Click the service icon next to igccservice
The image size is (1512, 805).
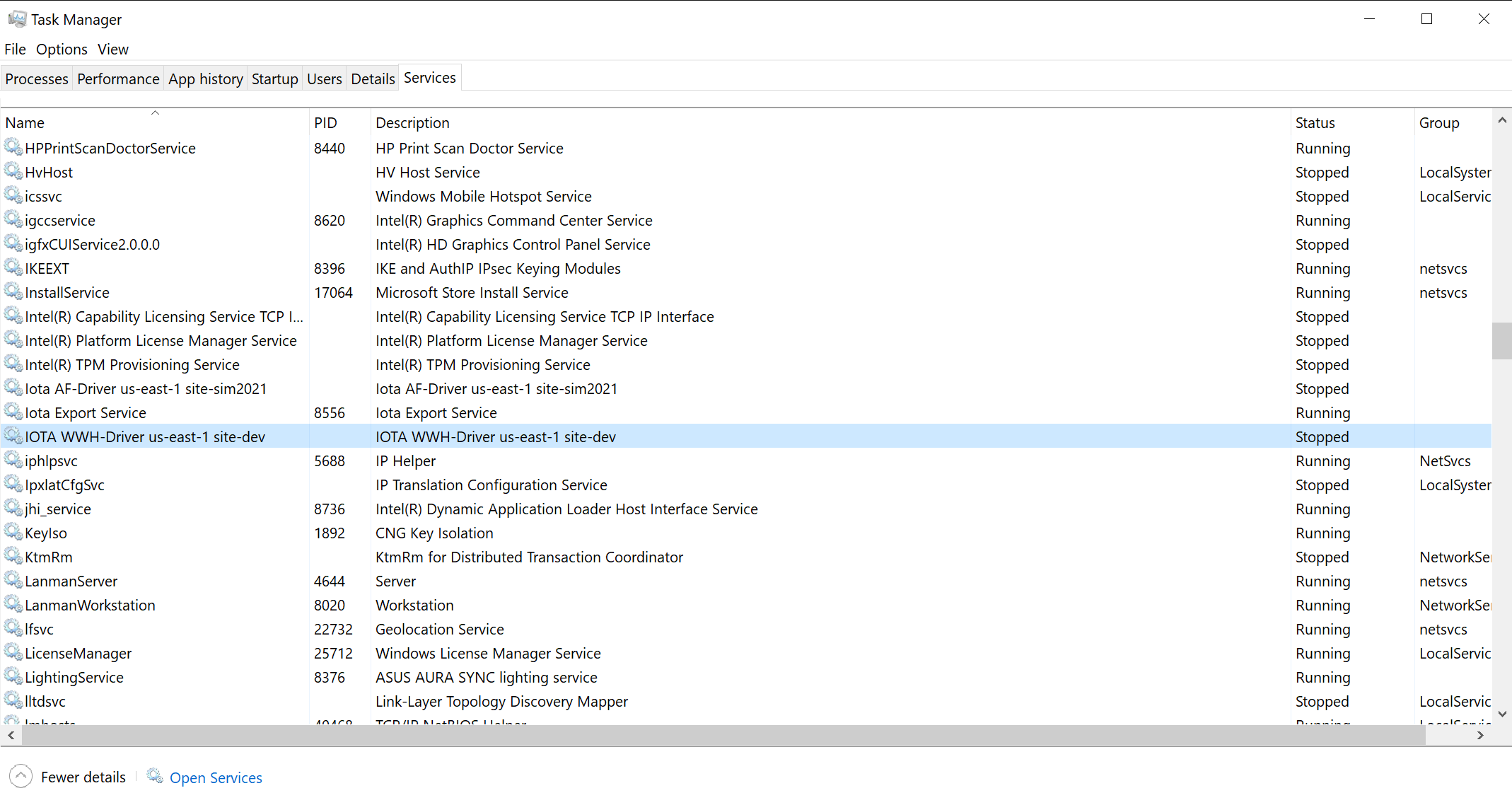point(13,219)
